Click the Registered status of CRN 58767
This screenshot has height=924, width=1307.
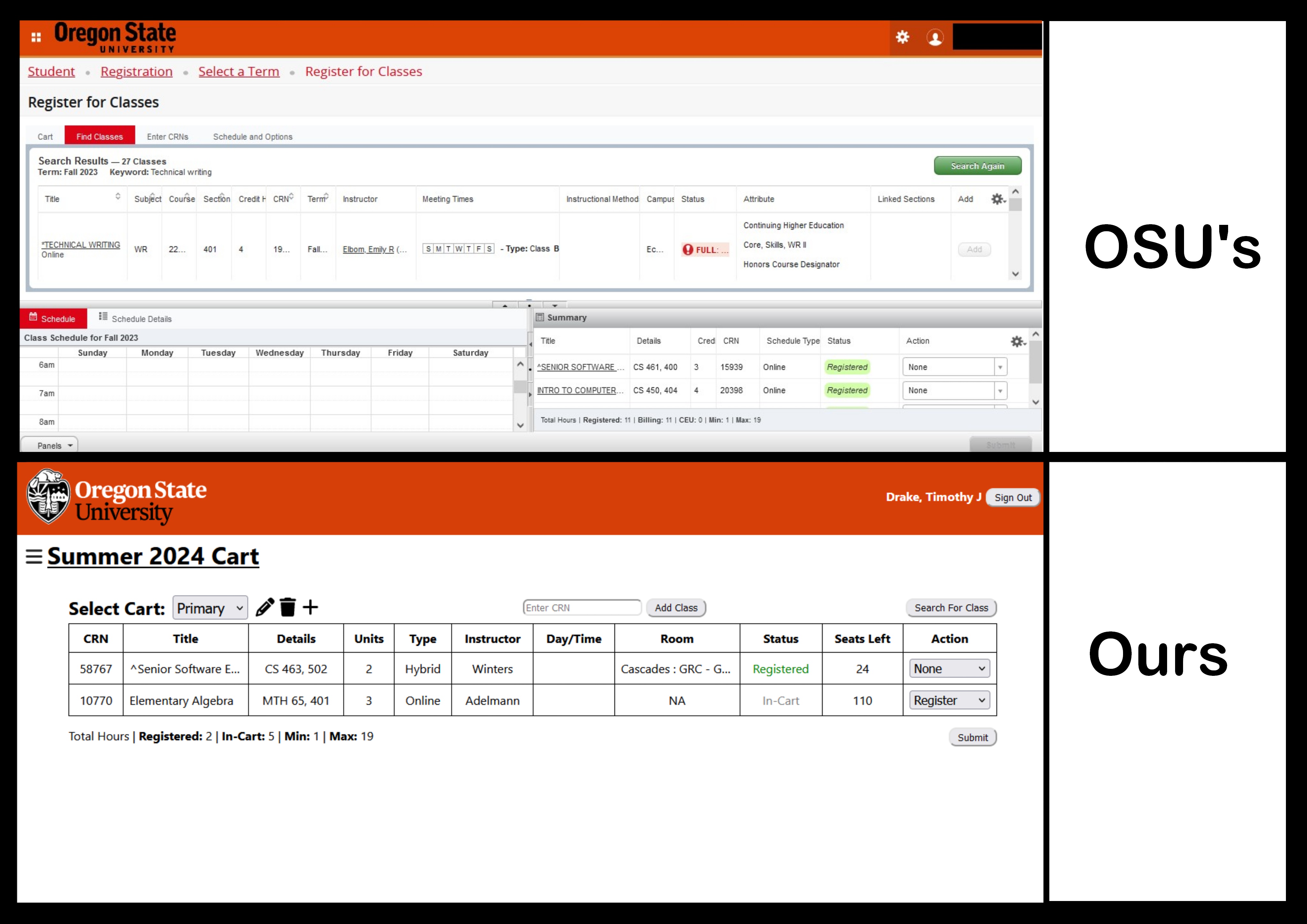[x=780, y=669]
